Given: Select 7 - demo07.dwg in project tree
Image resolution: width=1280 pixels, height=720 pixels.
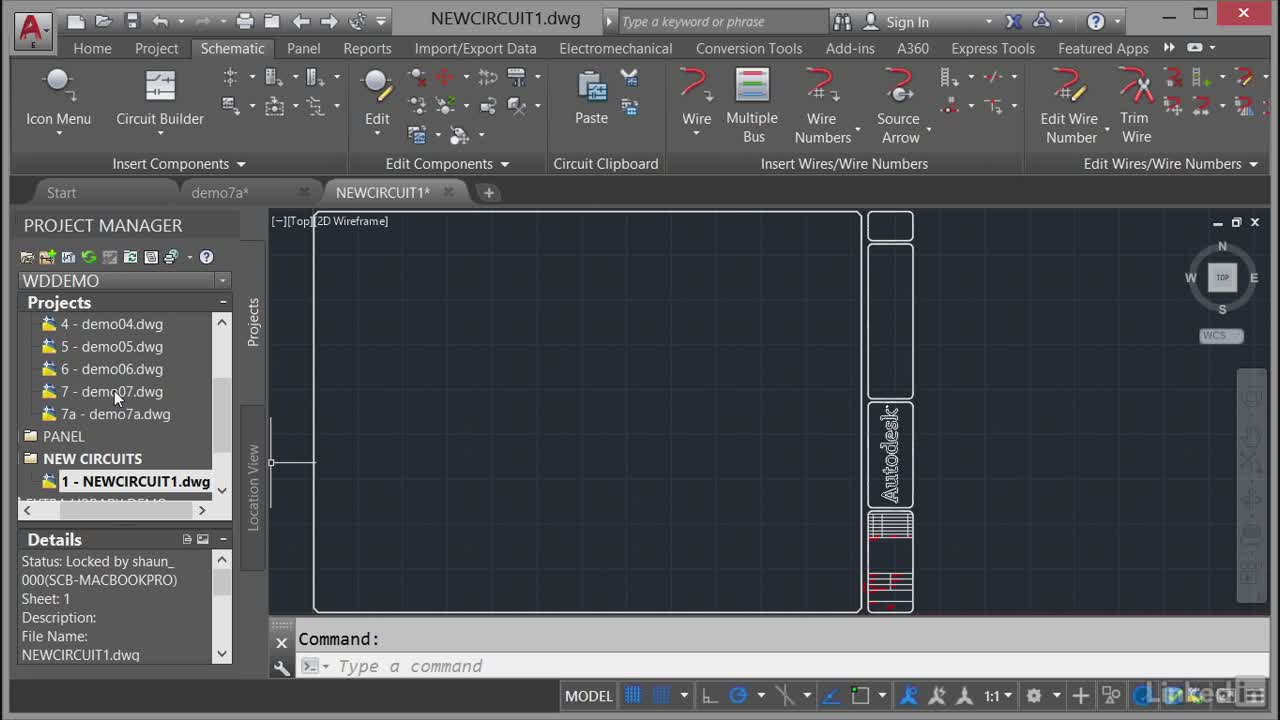Looking at the screenshot, I should coord(112,392).
